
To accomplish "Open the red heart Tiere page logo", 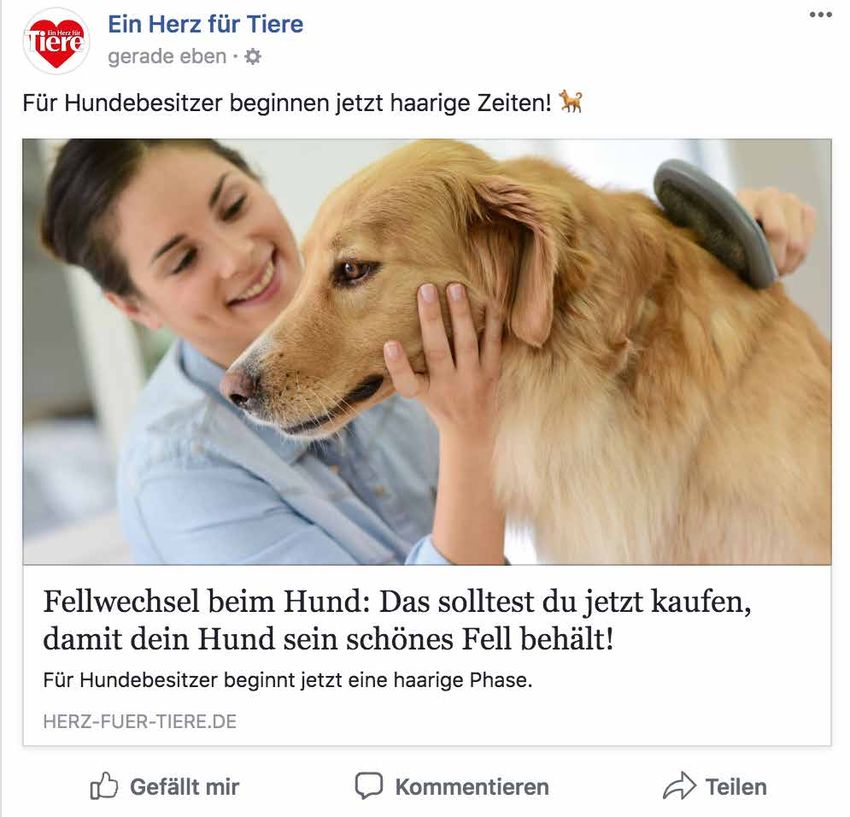I will pos(56,42).
